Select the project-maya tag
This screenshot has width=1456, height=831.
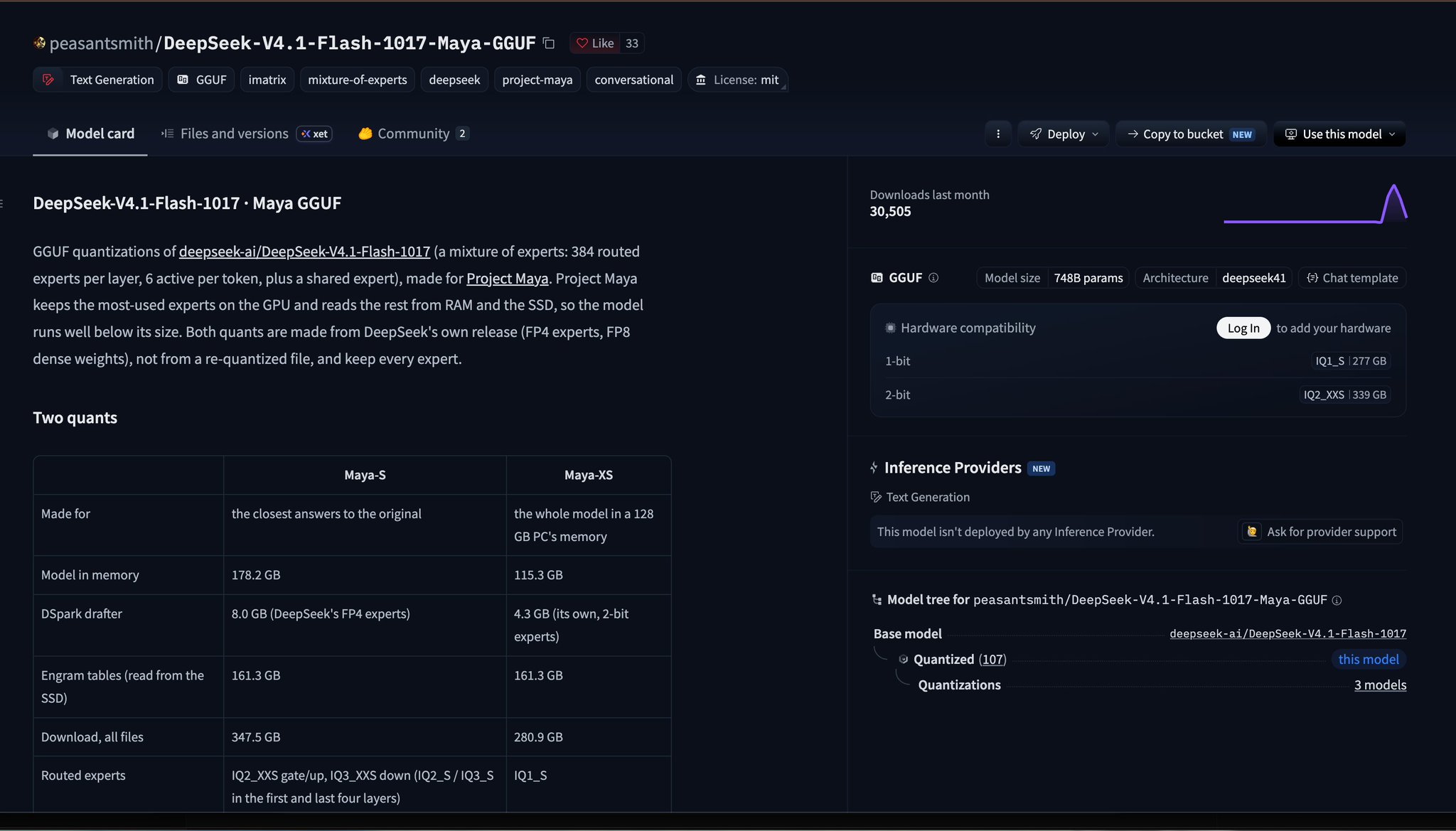[x=537, y=80]
